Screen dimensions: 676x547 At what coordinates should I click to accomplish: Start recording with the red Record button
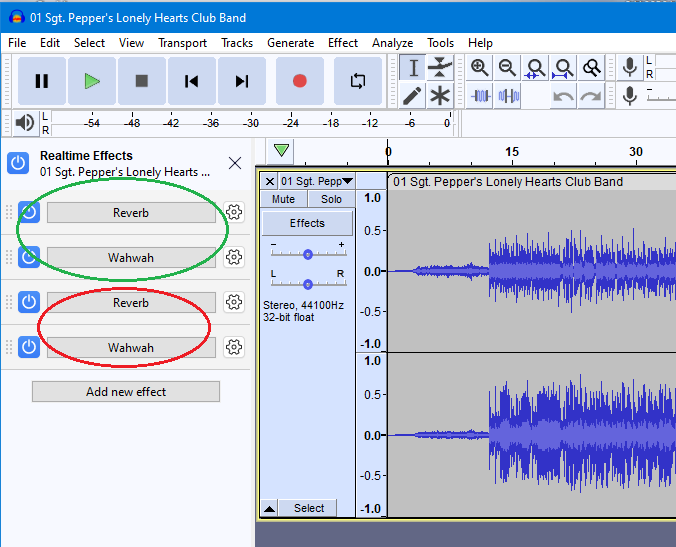tap(300, 81)
